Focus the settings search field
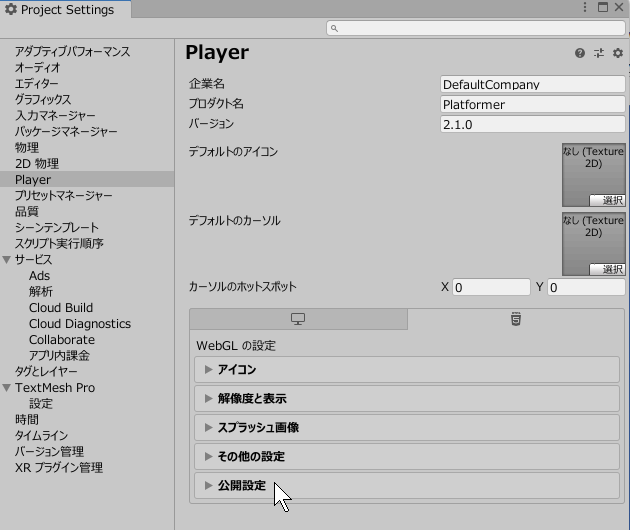 click(x=476, y=28)
